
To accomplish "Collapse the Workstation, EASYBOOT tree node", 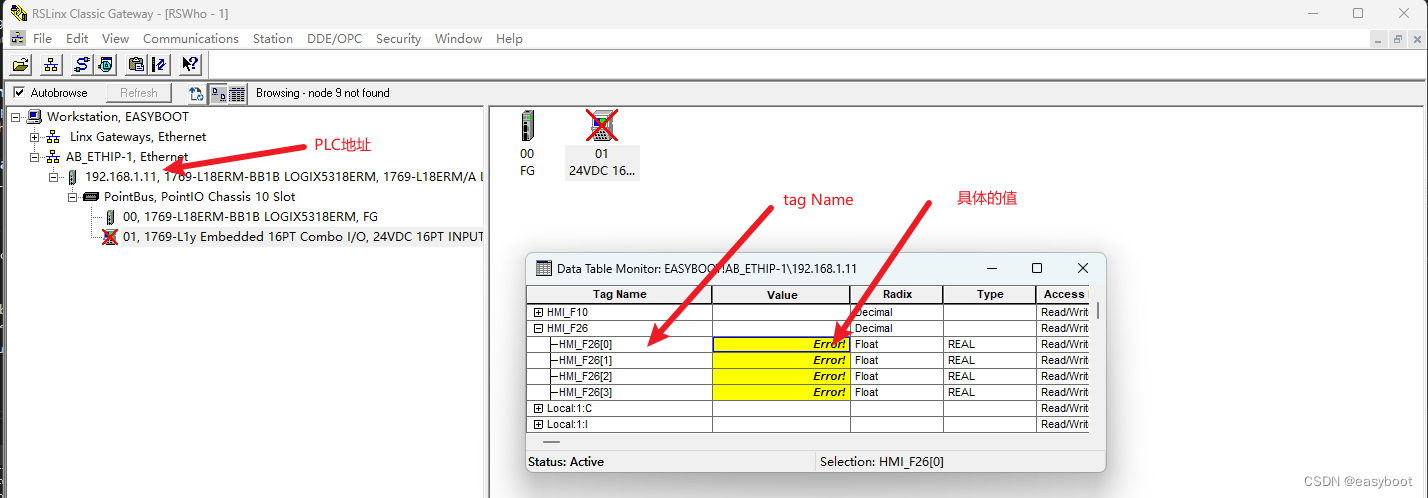I will [x=15, y=117].
